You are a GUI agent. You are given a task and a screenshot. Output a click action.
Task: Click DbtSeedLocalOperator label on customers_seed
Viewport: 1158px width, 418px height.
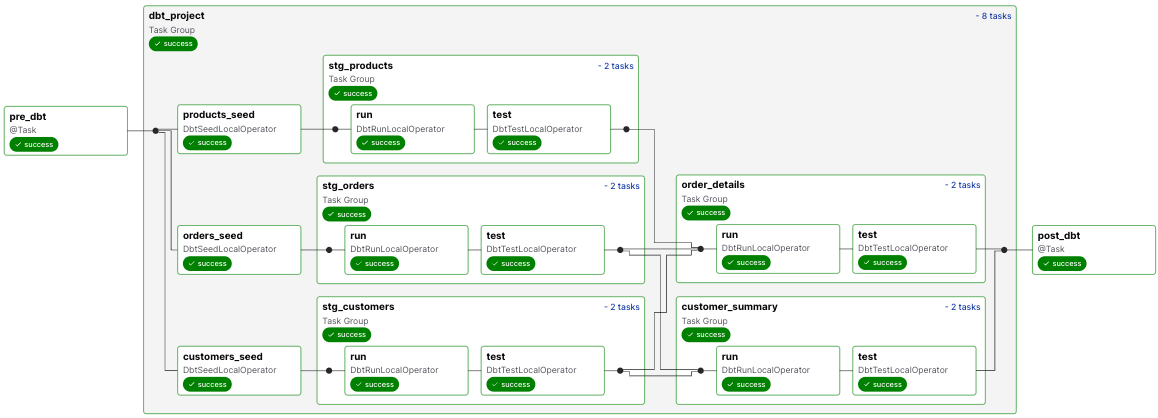(230, 370)
